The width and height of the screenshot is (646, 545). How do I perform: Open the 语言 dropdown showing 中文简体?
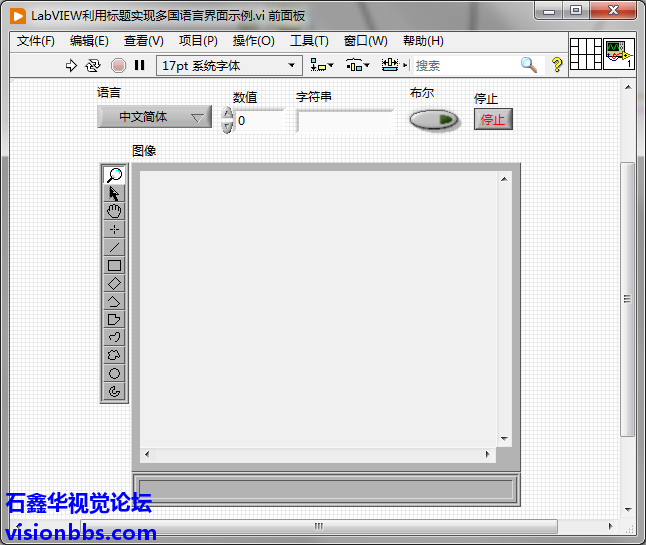point(154,117)
